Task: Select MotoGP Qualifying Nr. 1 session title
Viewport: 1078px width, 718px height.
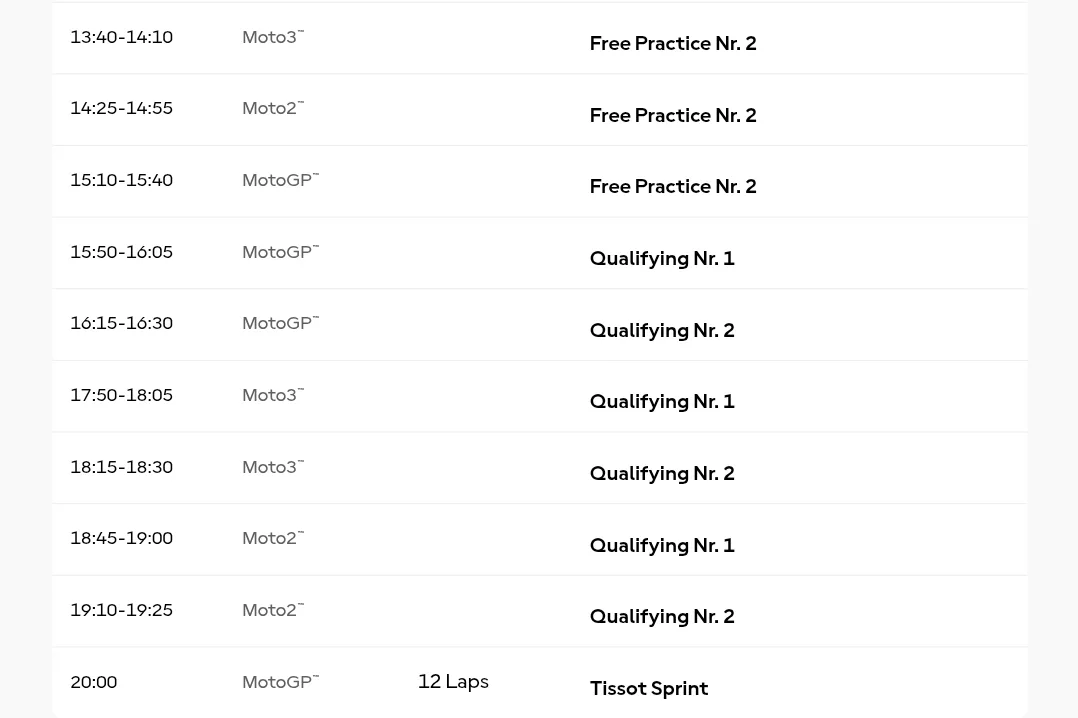Action: pyautogui.click(x=661, y=259)
